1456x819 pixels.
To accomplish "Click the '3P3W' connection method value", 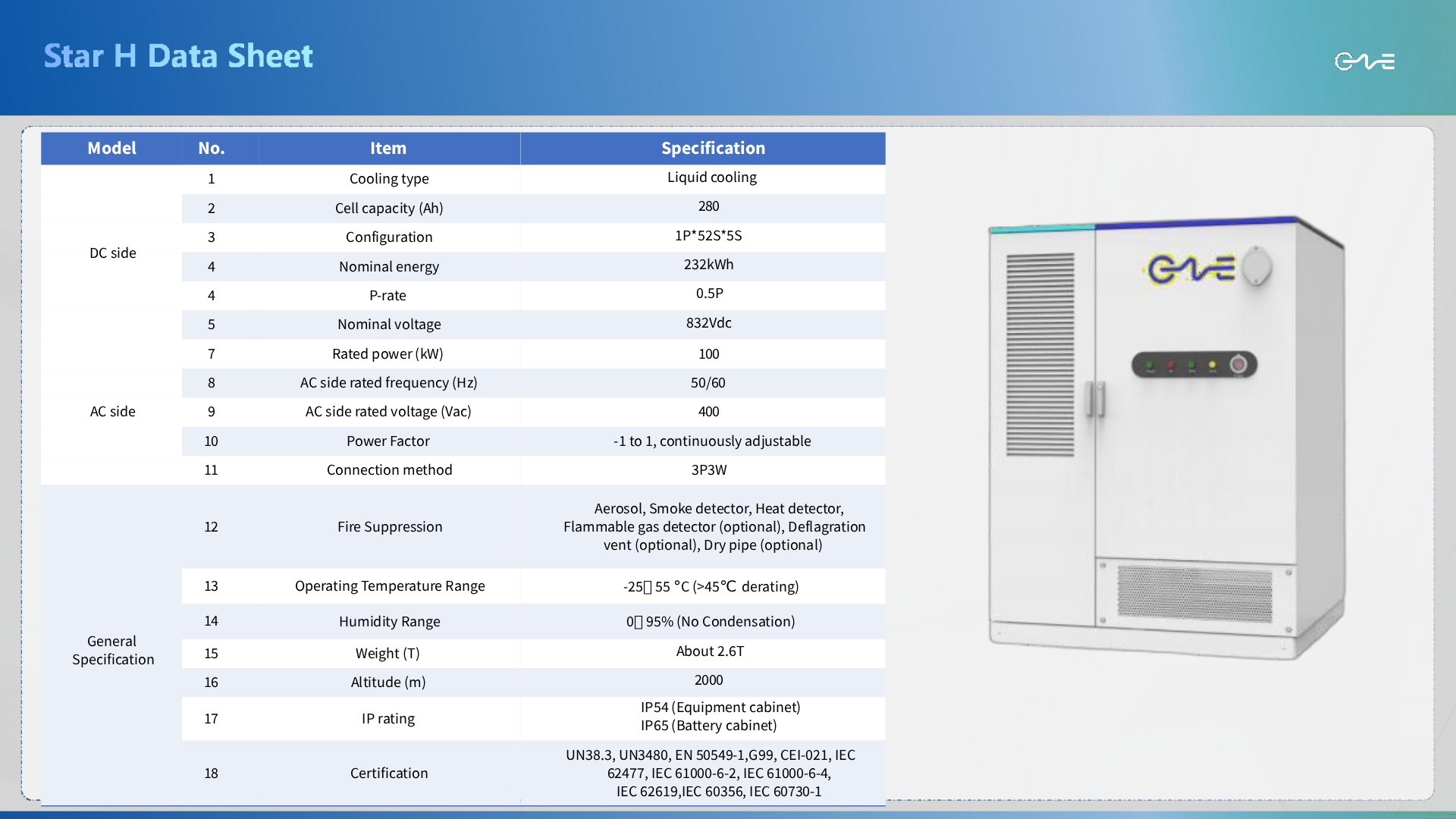I will tap(708, 470).
